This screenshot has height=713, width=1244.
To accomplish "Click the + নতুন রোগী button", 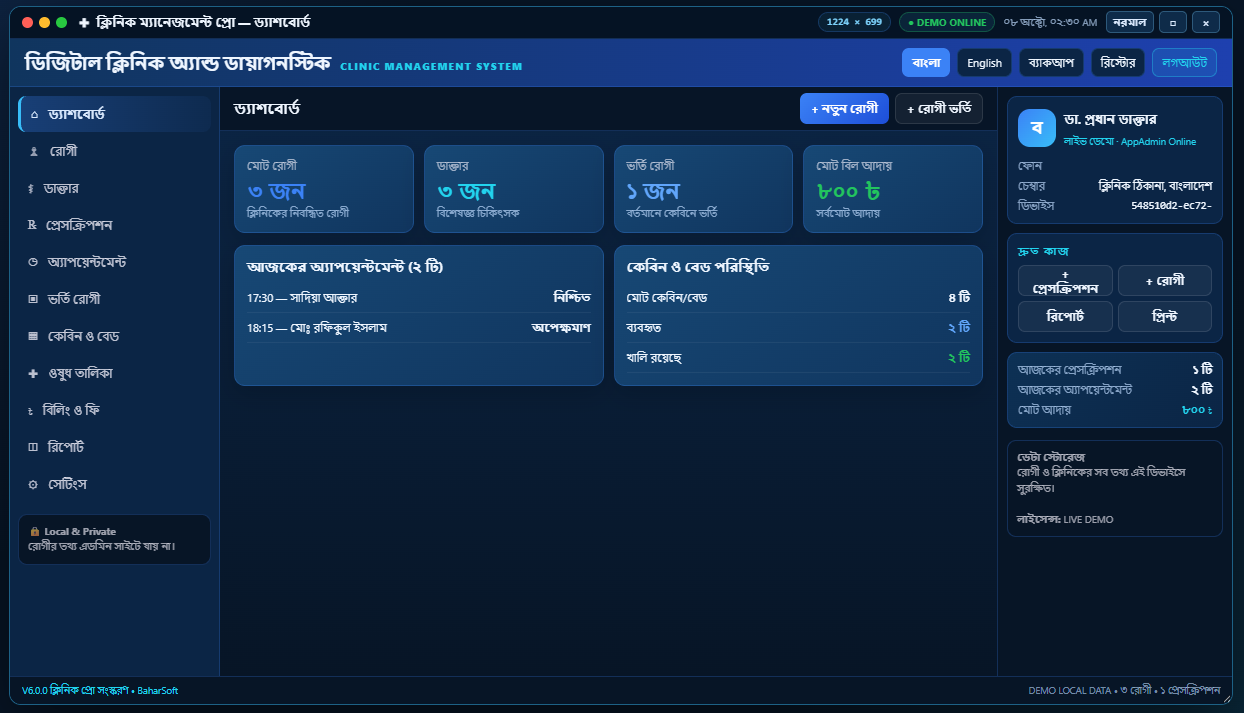I will pyautogui.click(x=844, y=108).
